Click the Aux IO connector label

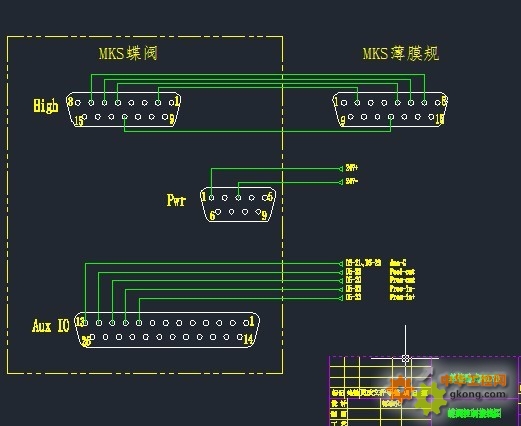click(51, 326)
